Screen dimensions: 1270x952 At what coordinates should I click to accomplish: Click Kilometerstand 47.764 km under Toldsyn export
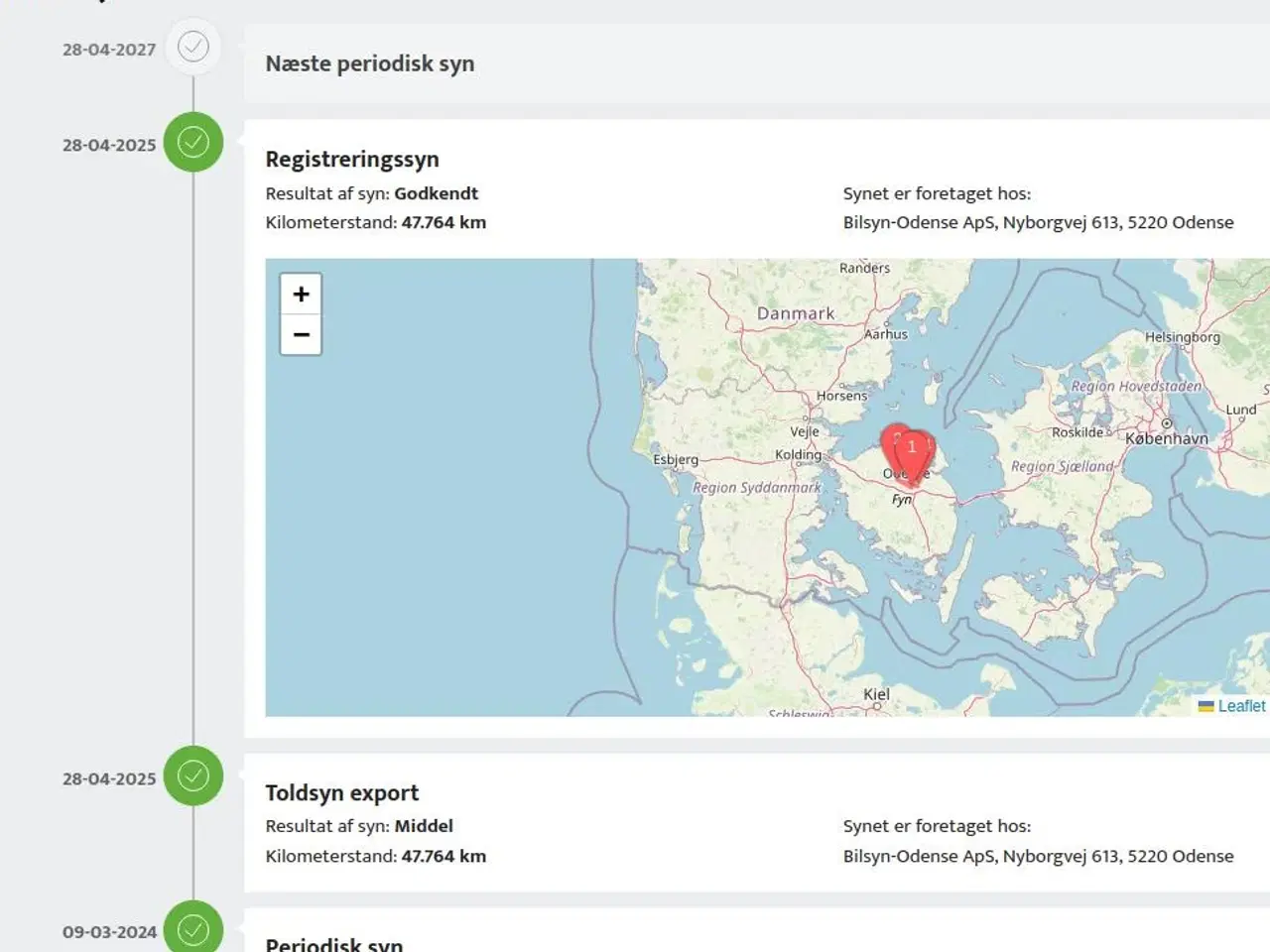coord(376,856)
